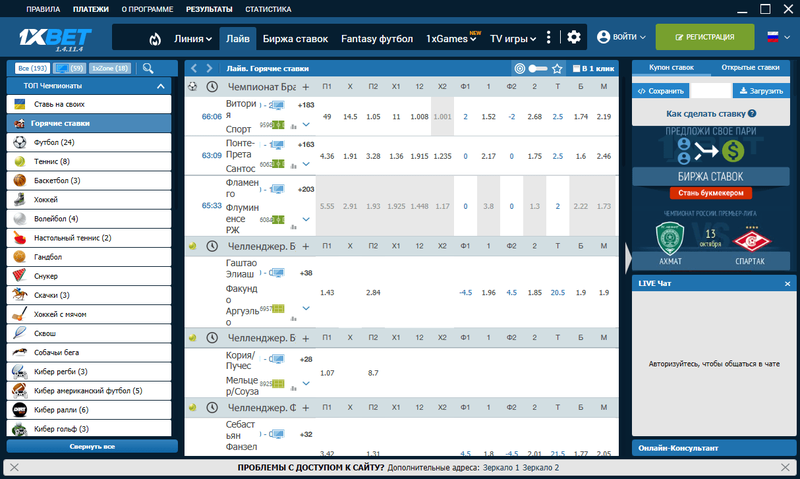Click the 1XBET logo
The image size is (800, 479).
pos(55,39)
